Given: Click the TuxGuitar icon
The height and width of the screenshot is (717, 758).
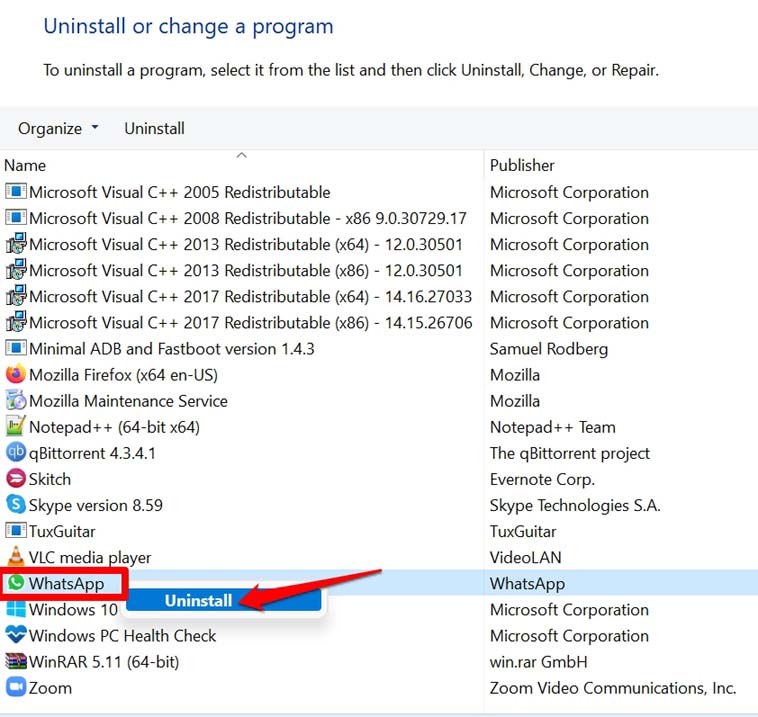Looking at the screenshot, I should point(15,531).
